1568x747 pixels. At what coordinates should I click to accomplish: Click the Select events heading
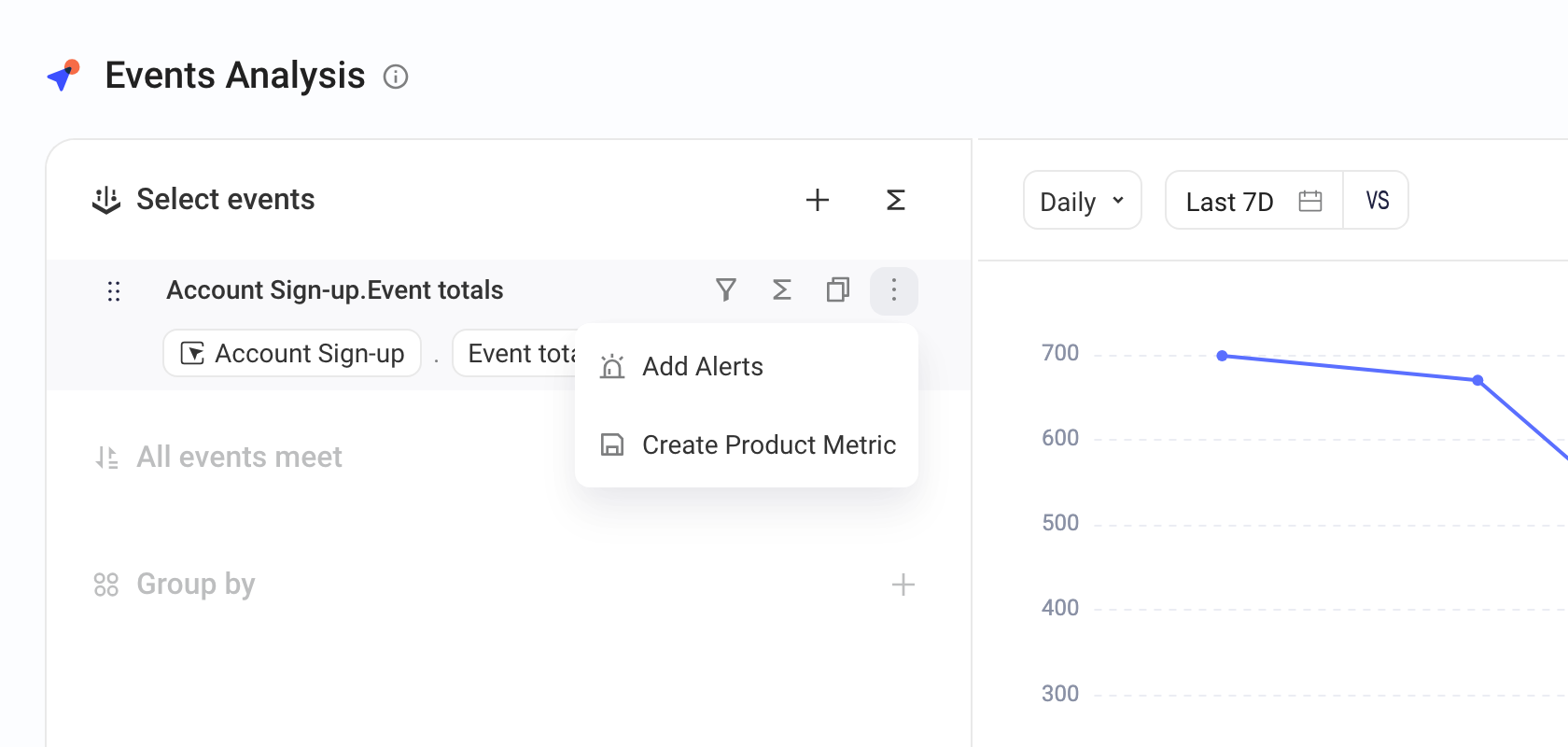226,200
